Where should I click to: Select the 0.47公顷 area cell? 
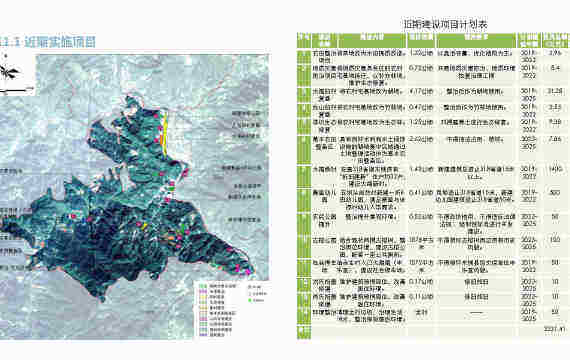421,108
